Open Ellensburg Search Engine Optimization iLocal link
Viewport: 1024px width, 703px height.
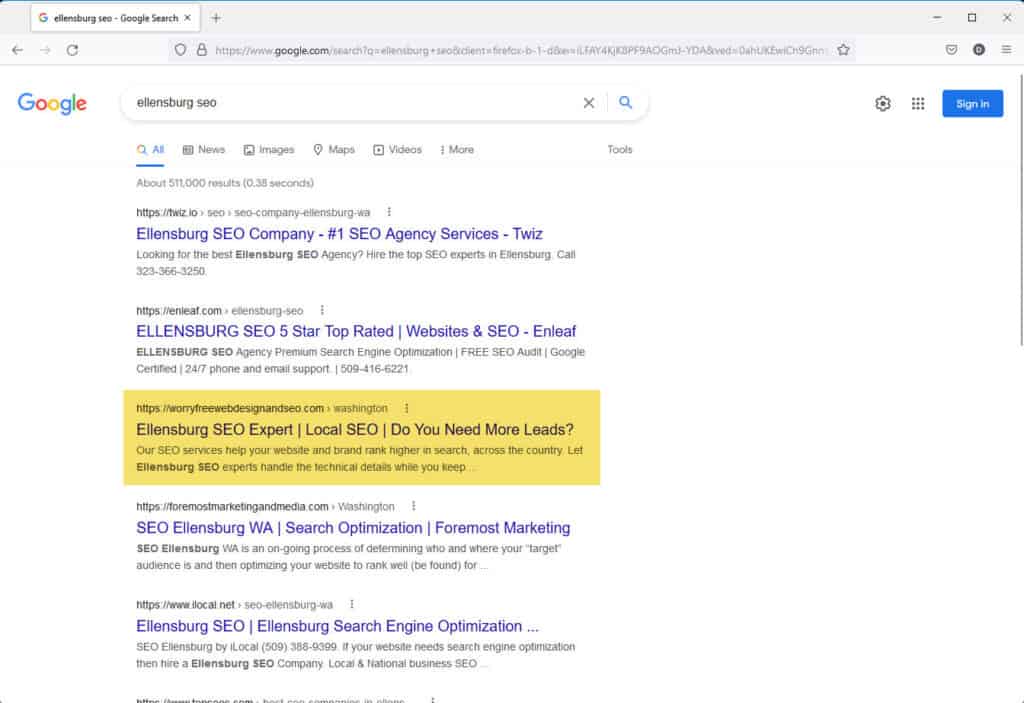338,626
